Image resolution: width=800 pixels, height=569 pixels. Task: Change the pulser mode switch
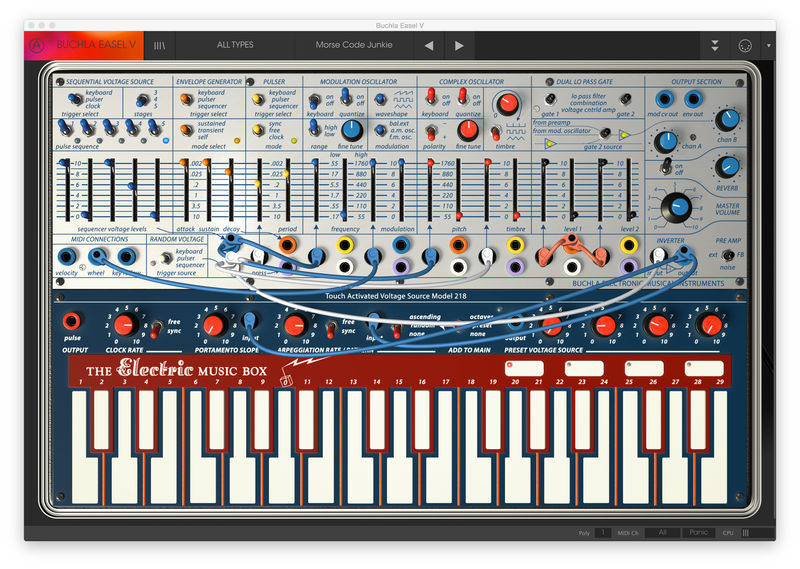(x=258, y=131)
